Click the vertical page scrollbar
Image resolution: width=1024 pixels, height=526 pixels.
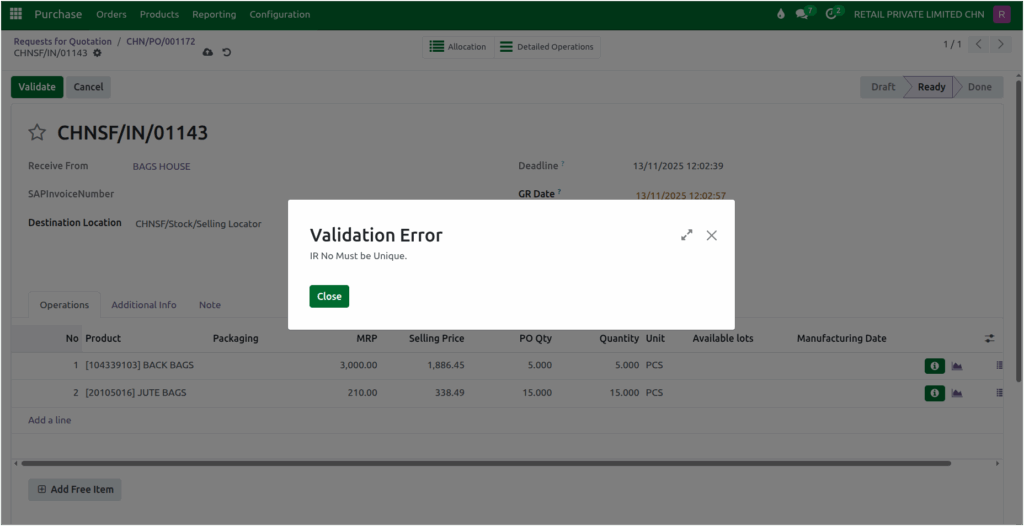[1018, 231]
